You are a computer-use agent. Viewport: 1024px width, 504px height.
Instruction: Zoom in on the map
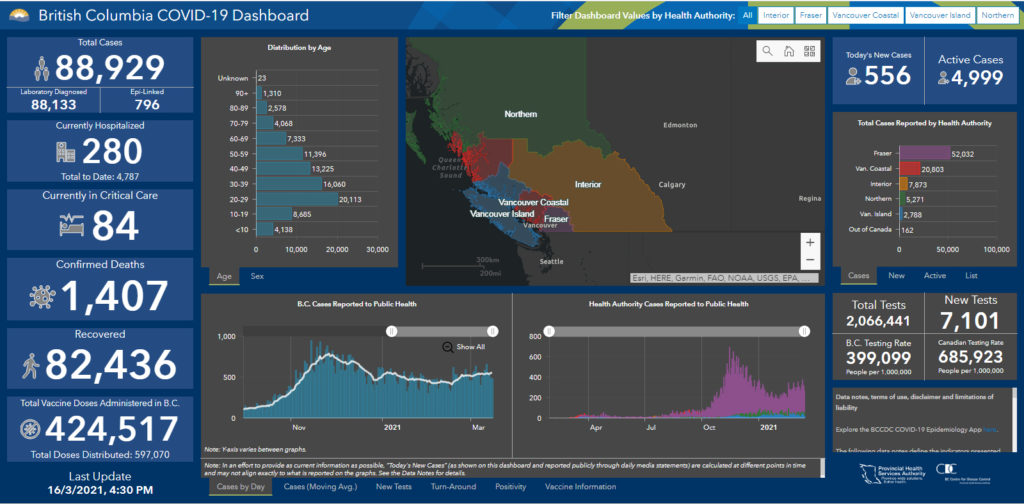point(809,242)
